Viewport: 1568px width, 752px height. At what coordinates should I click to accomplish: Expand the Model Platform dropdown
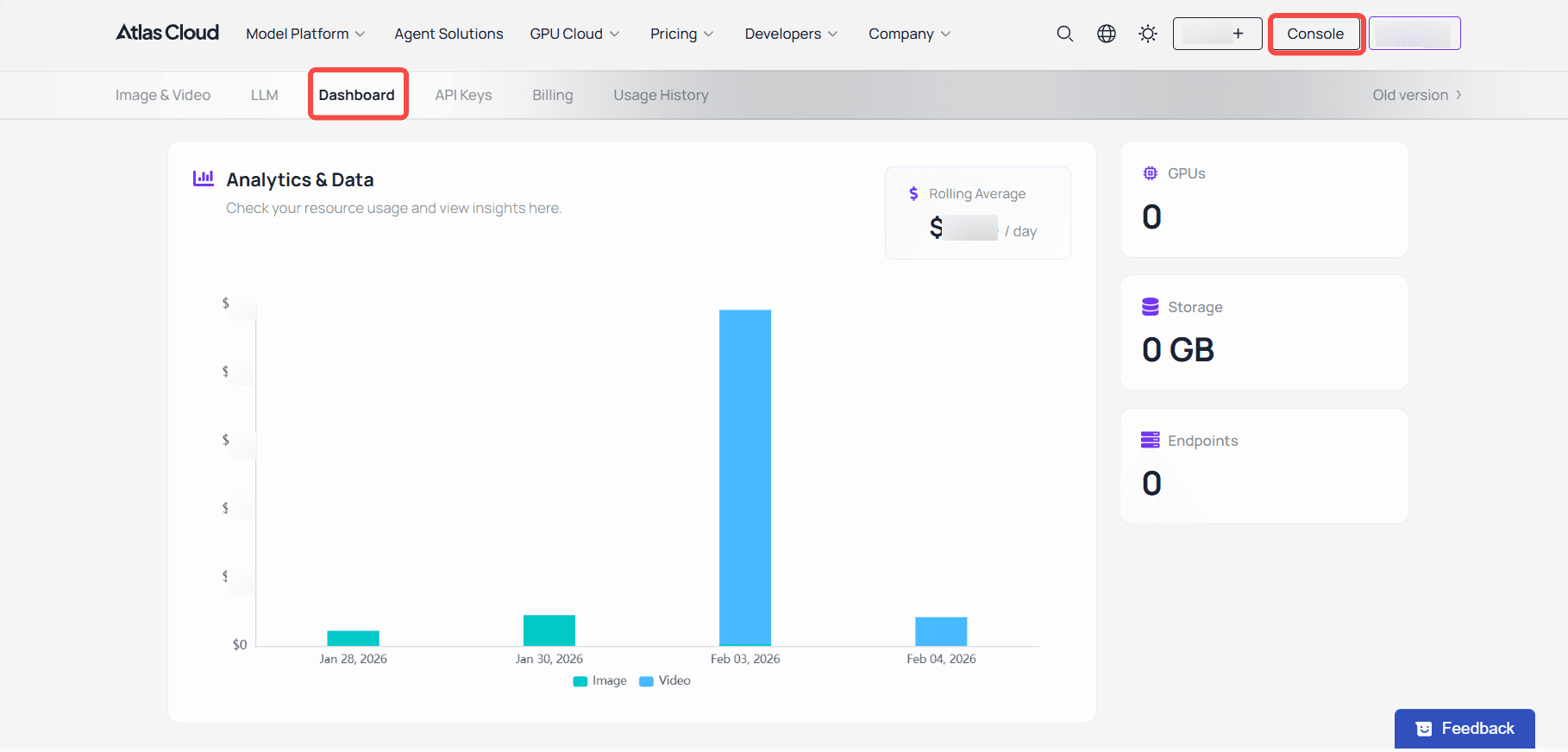[x=305, y=34]
